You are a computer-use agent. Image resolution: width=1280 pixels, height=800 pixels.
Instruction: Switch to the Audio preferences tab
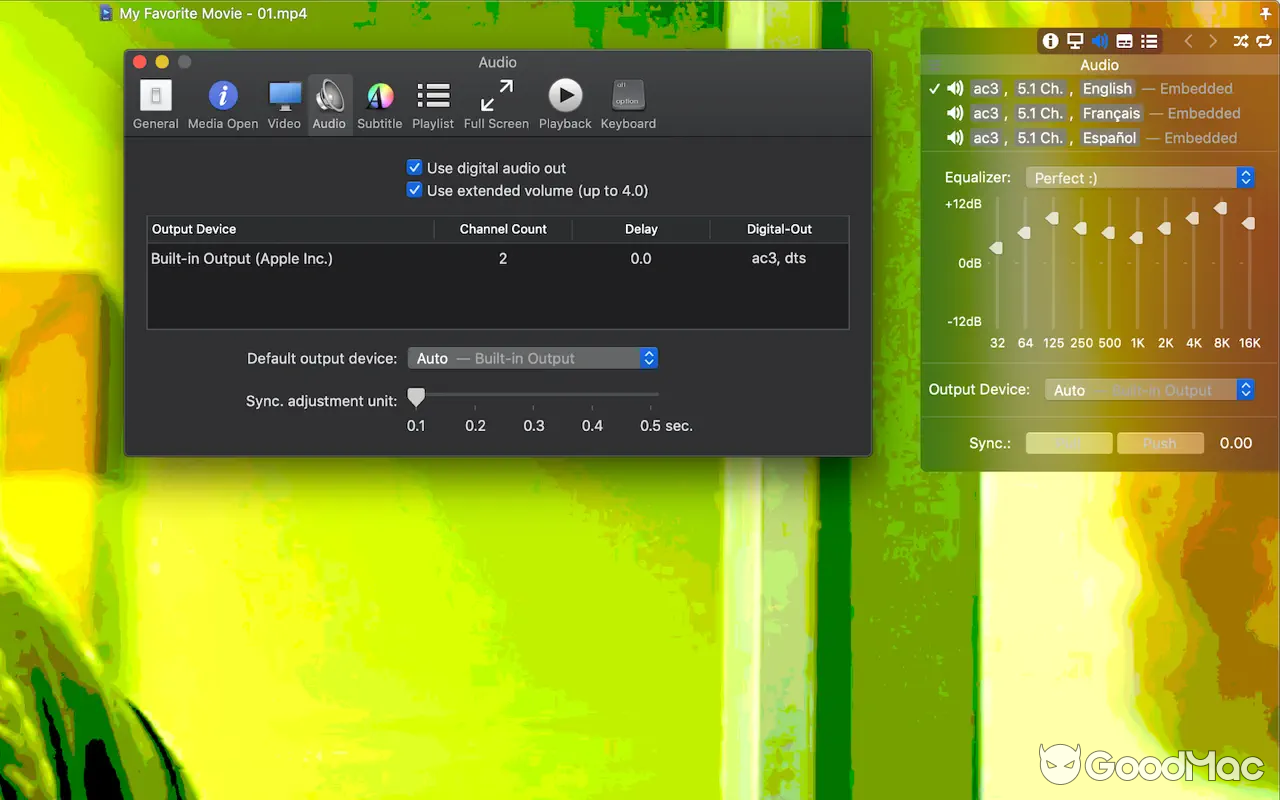[x=329, y=100]
